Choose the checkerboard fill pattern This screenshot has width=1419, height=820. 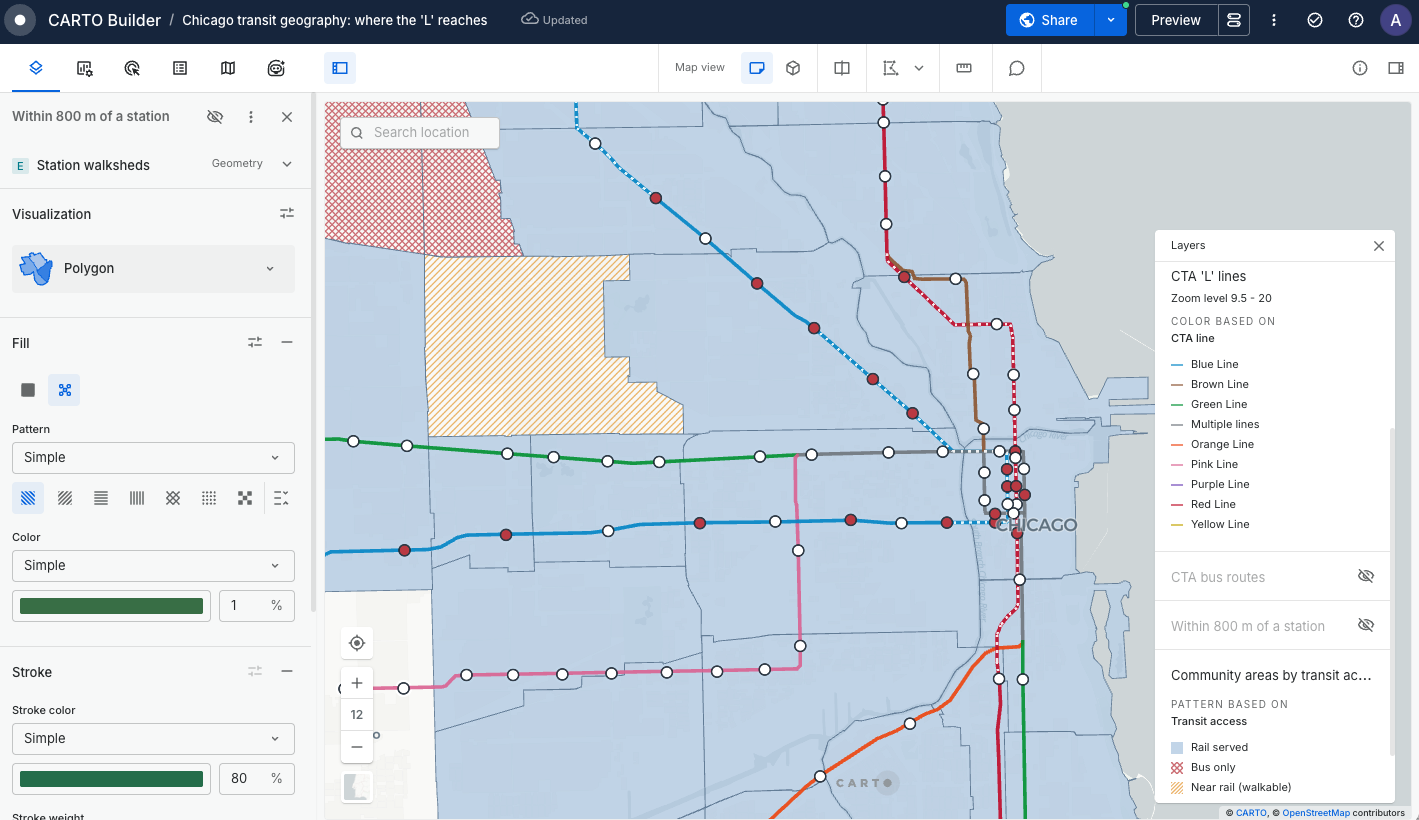pos(245,498)
